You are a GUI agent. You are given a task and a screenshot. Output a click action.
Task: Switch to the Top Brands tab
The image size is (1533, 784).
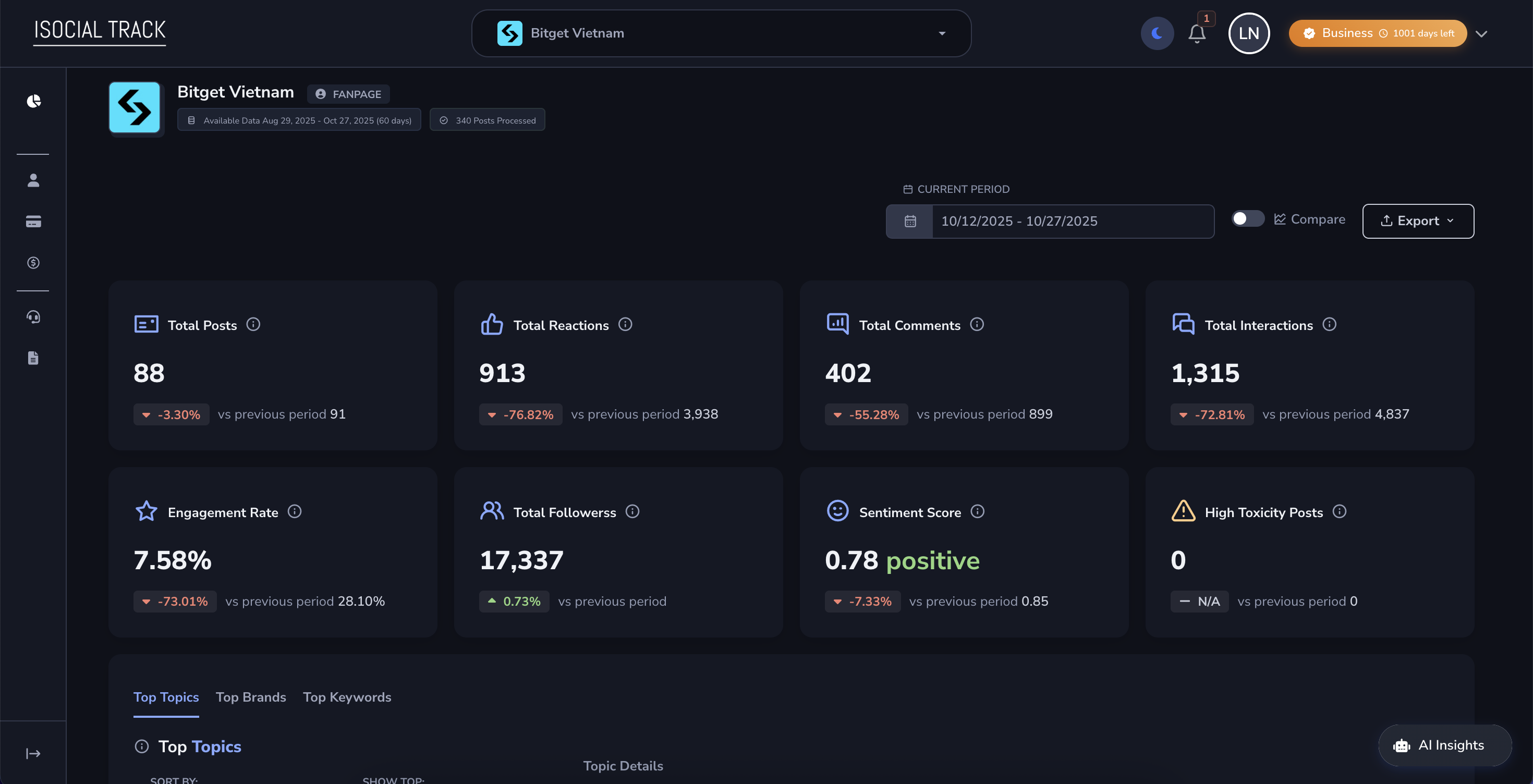250,697
